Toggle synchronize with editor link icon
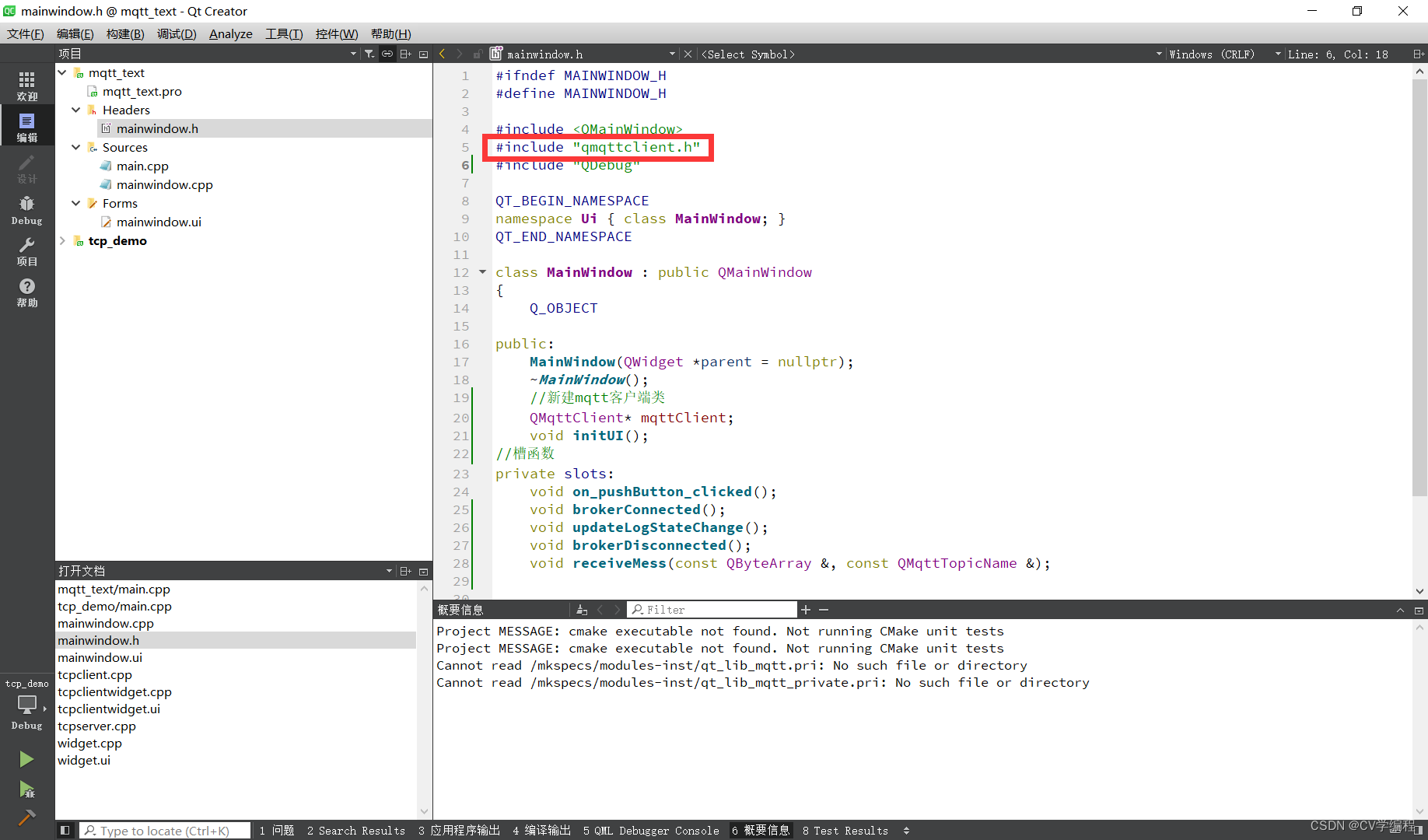This screenshot has height=840, width=1428. tap(387, 54)
